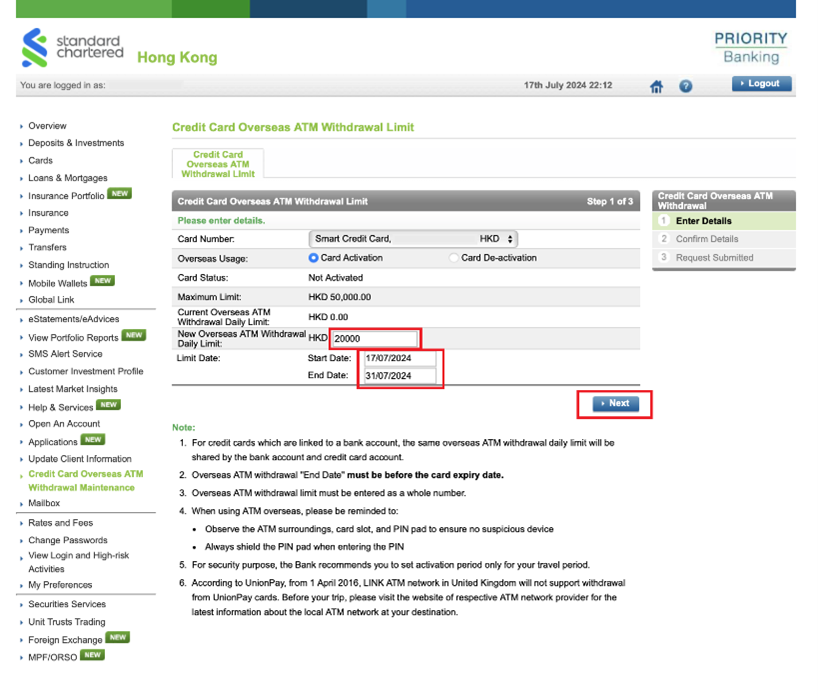Click the Standard Chartered logo

[72, 49]
